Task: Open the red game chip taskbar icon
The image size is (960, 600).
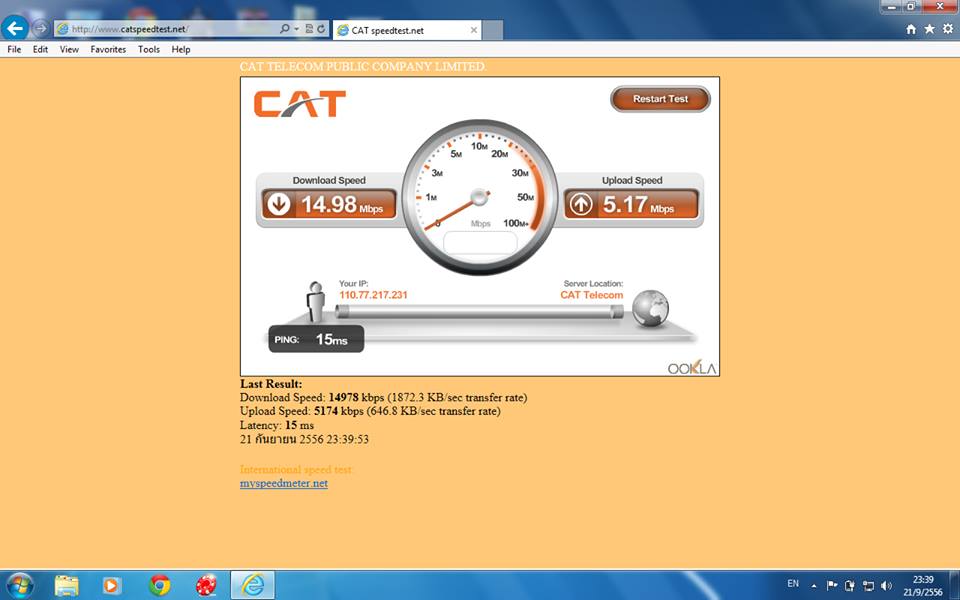Action: tap(206, 586)
